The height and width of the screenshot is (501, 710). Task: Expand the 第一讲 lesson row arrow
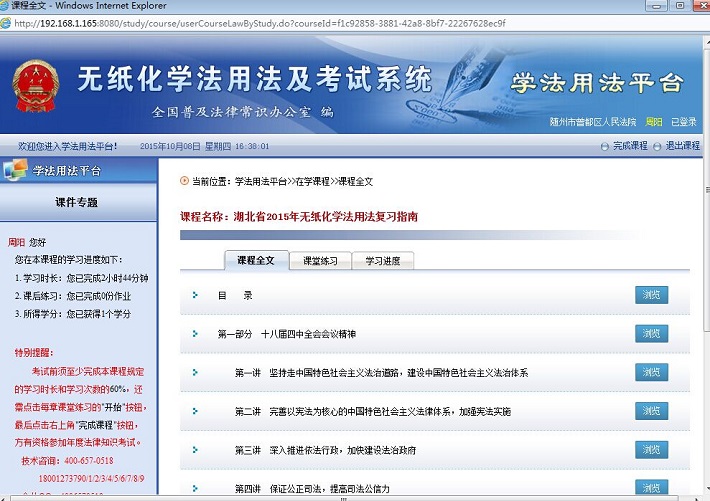pyautogui.click(x=196, y=372)
